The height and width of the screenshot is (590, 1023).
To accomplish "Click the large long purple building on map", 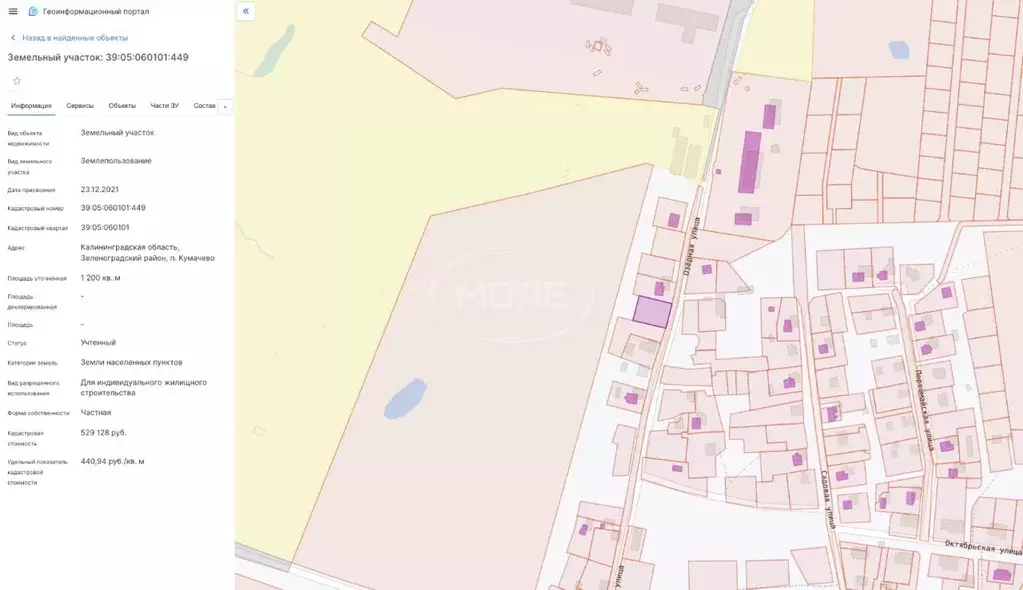I will point(750,163).
